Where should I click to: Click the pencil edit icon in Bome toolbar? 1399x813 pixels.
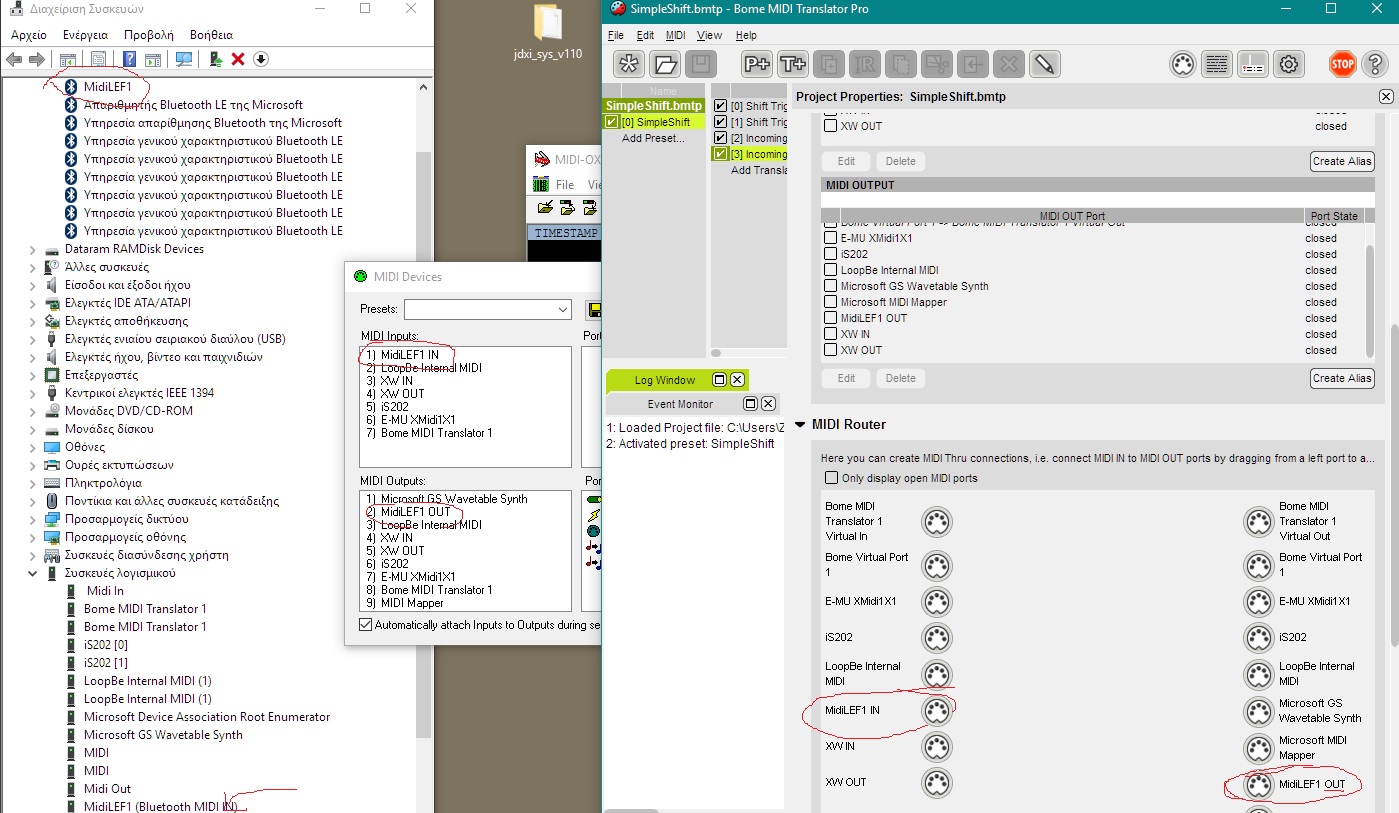[x=1044, y=64]
